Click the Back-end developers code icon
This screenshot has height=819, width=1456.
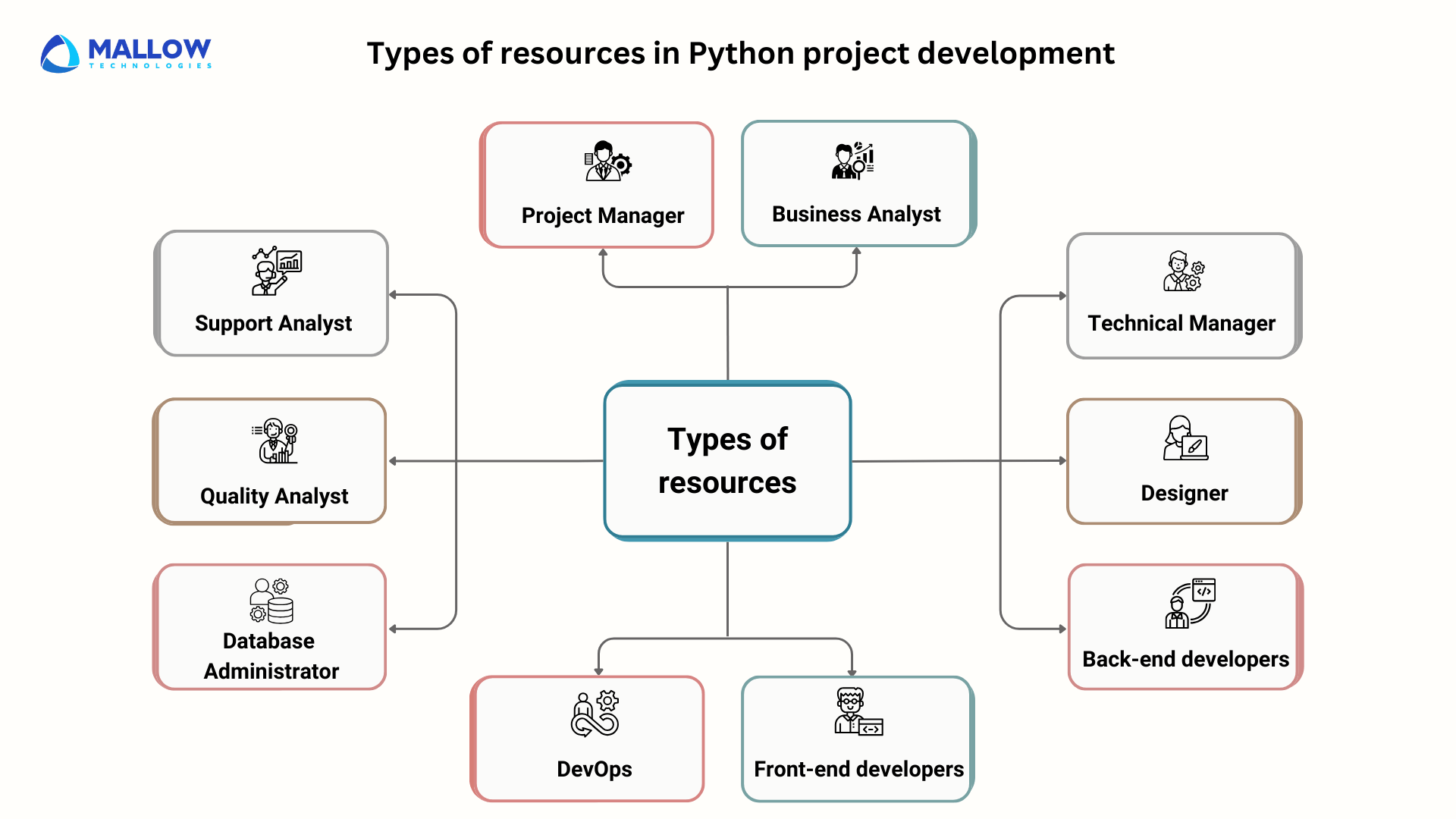tap(1190, 603)
